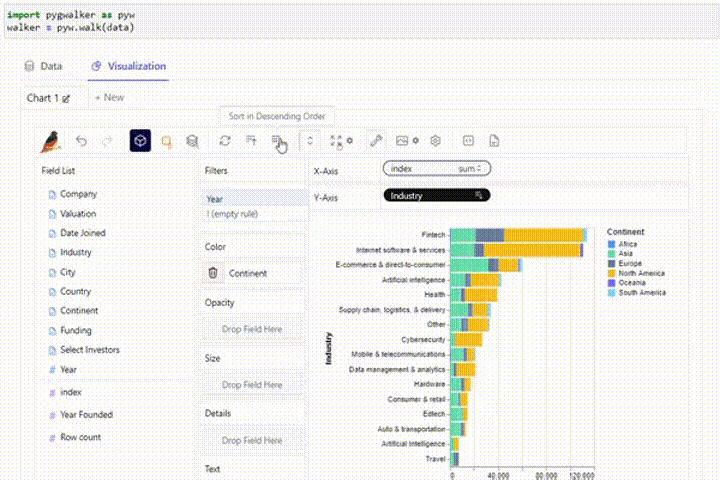The height and width of the screenshot is (480, 720).
Task: Open the Year filter rule
Action: coord(254,198)
